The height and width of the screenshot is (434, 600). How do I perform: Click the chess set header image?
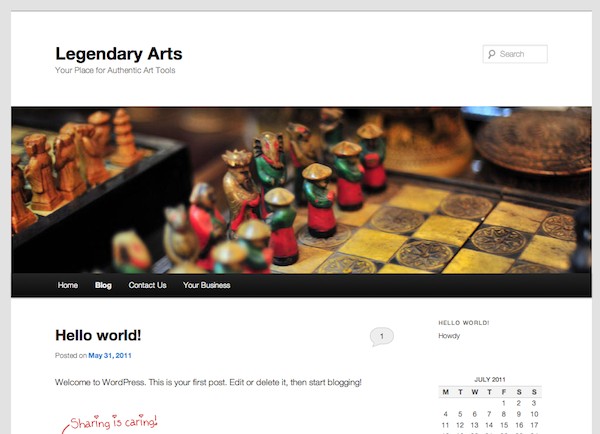point(301,190)
